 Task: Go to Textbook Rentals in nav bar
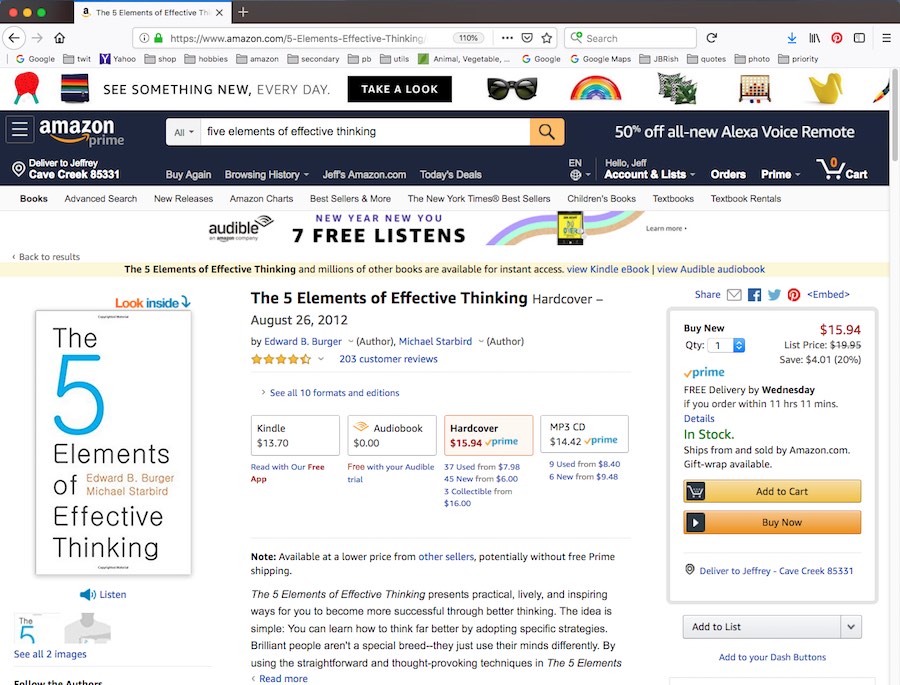point(748,199)
